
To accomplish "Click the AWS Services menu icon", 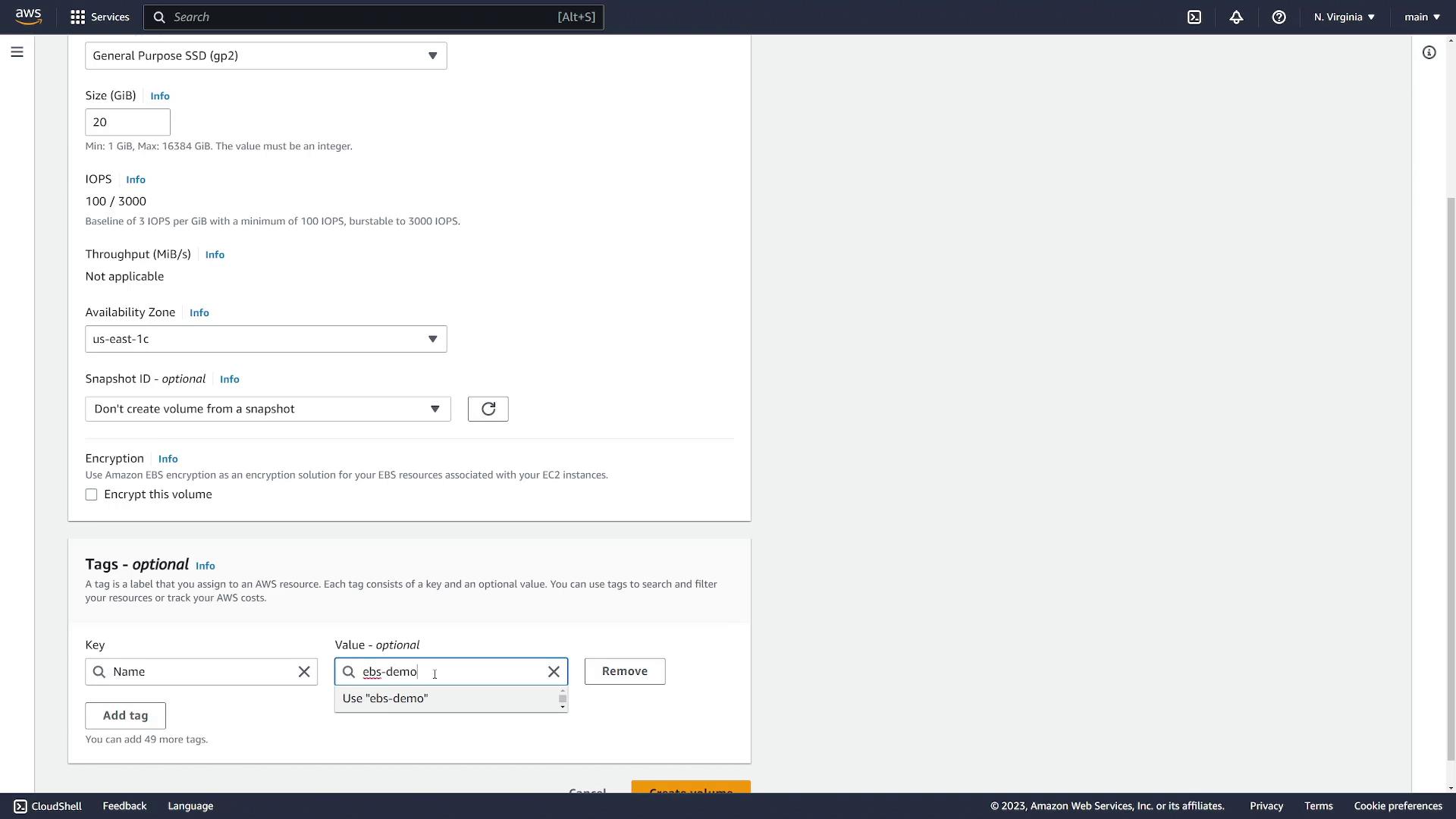I will pyautogui.click(x=77, y=17).
